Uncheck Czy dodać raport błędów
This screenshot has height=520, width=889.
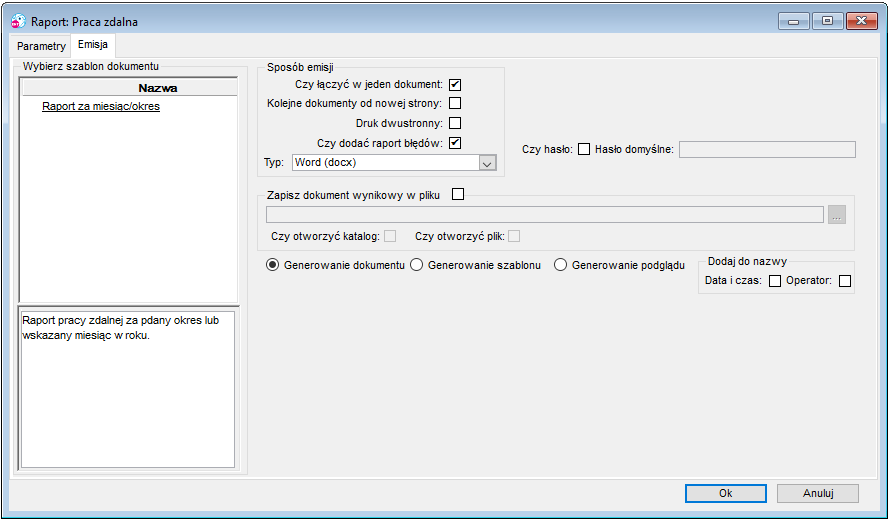pyautogui.click(x=455, y=143)
